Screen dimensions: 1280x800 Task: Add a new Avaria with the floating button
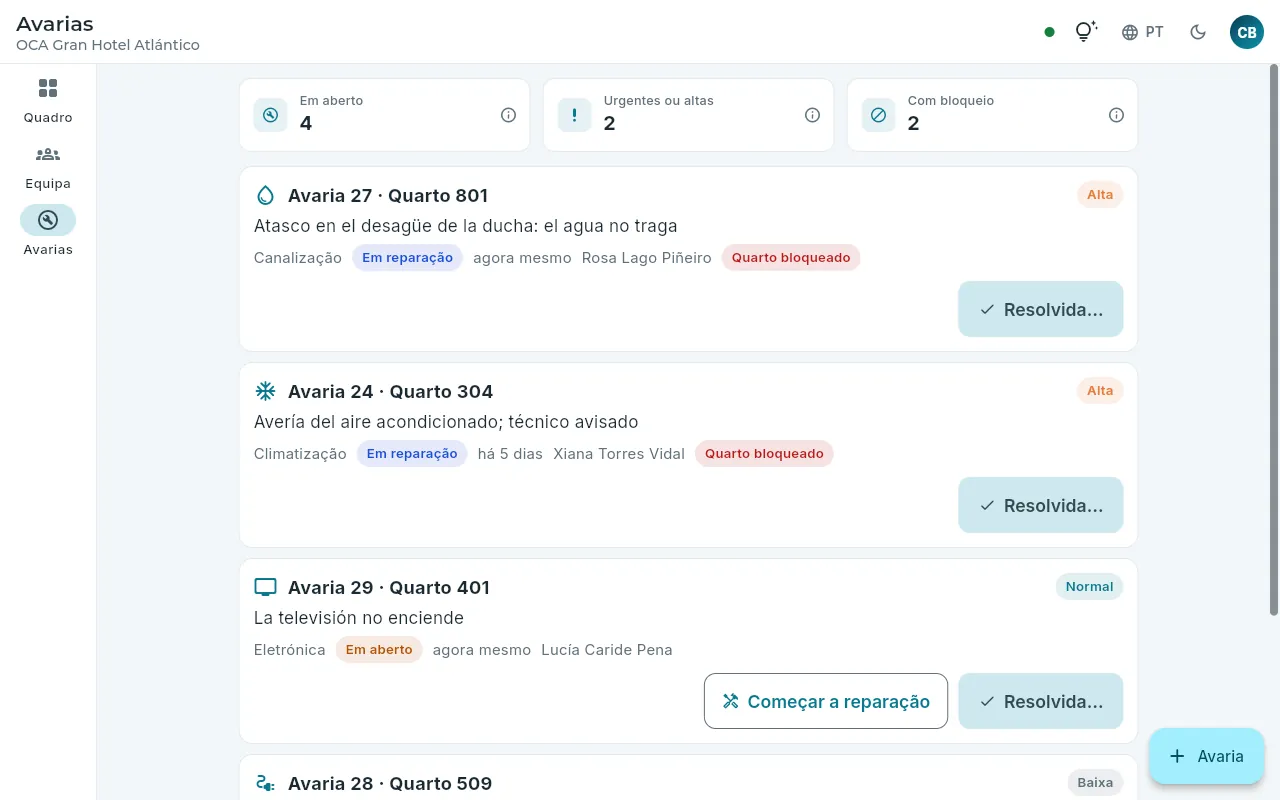(1207, 756)
